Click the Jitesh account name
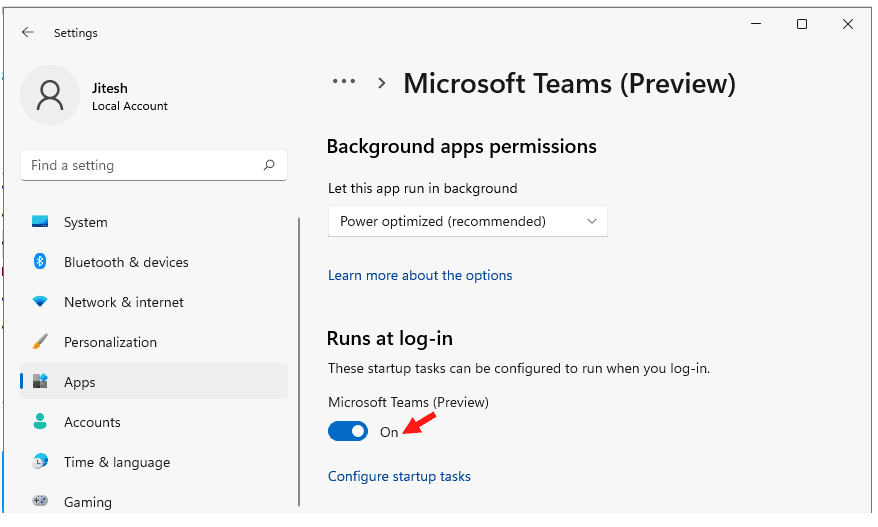The image size is (878, 527). [x=110, y=88]
